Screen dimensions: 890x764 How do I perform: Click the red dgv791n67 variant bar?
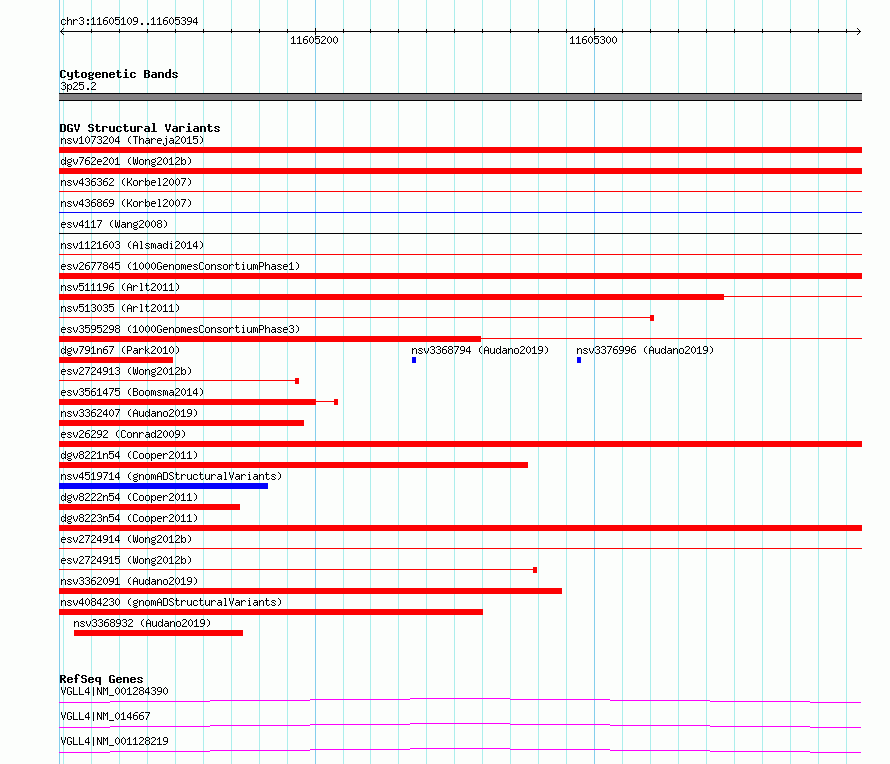click(x=116, y=360)
